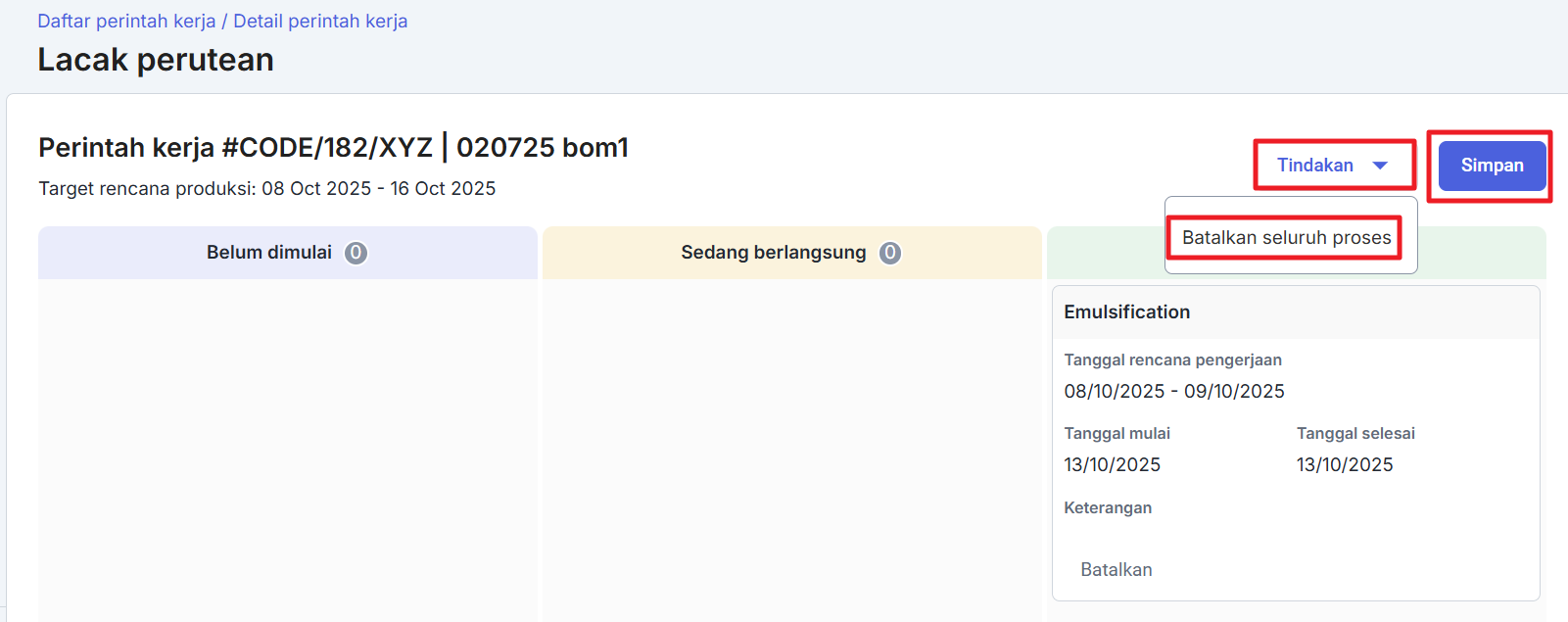Click planned date range 08/10/2025 - 09/10/2025

tap(1173, 392)
